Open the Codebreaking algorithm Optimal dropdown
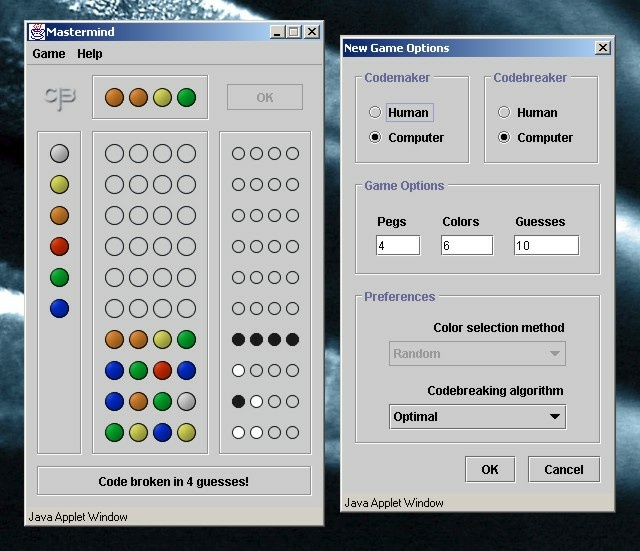 pos(478,417)
